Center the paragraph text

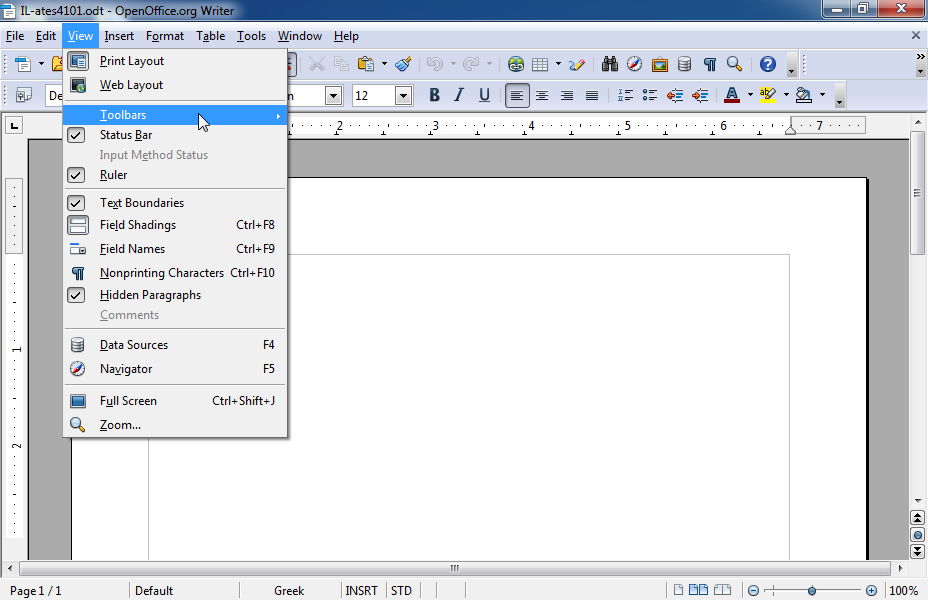542,95
